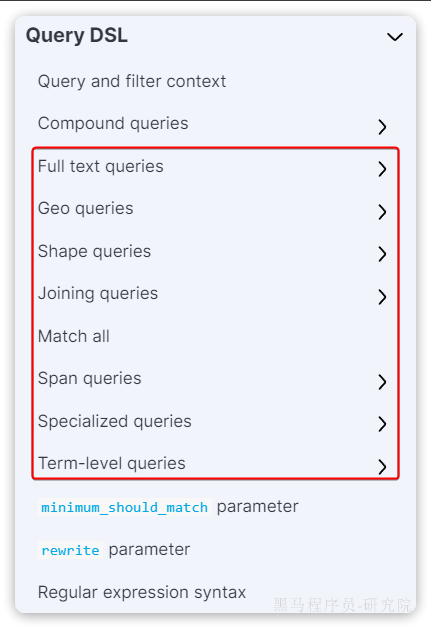The width and height of the screenshot is (431, 630).
Task: Expand Geo queries chevron
Action: (x=382, y=211)
